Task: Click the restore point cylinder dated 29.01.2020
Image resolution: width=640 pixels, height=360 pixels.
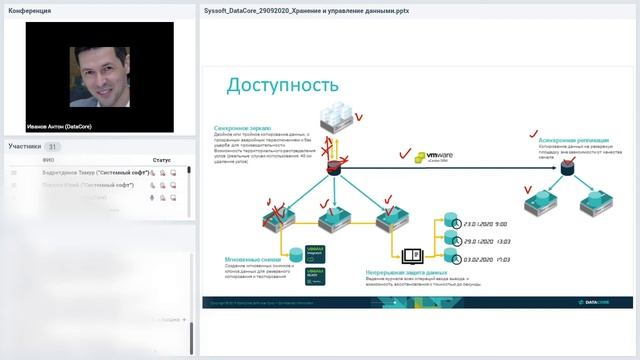Action: 451,238
